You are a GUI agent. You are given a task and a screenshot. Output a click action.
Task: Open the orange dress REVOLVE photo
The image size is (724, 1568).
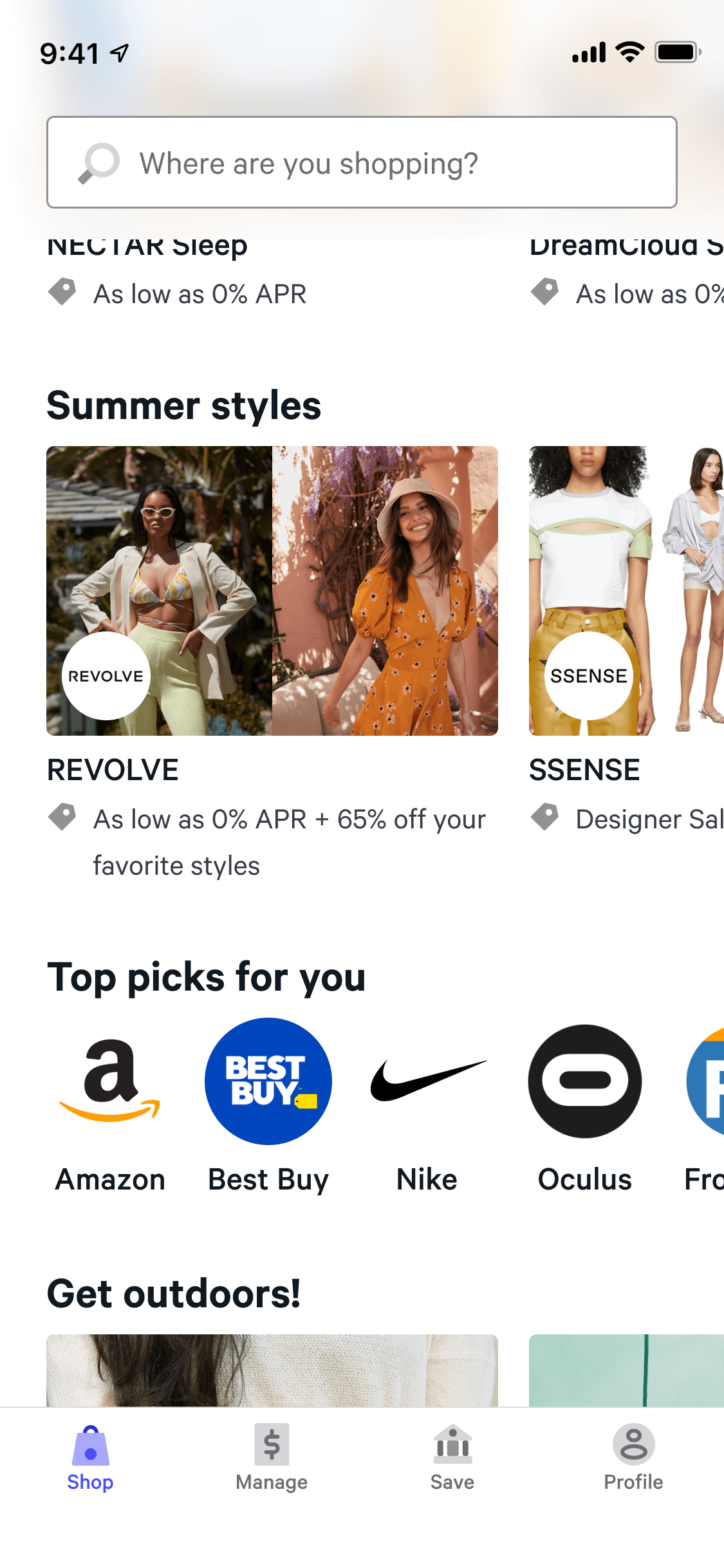click(385, 591)
